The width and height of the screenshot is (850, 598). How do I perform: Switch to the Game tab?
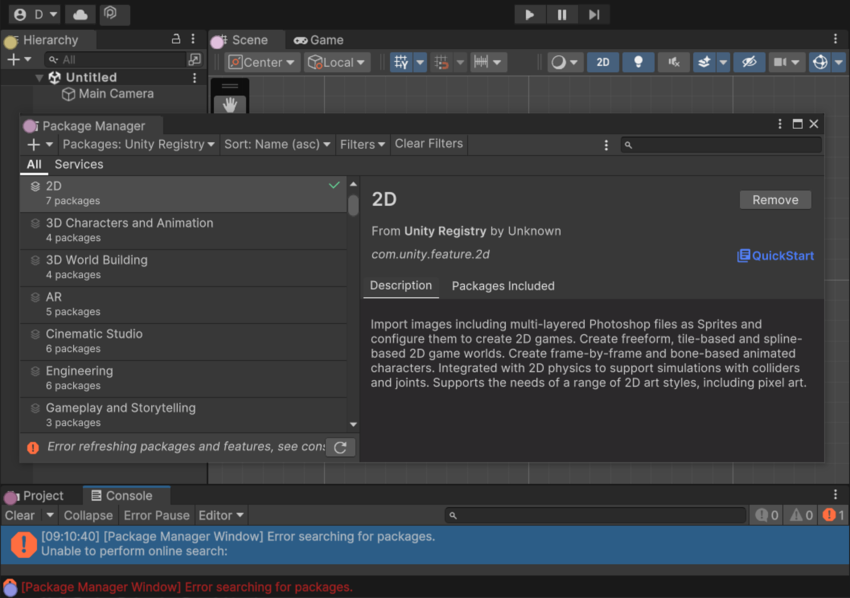(318, 40)
